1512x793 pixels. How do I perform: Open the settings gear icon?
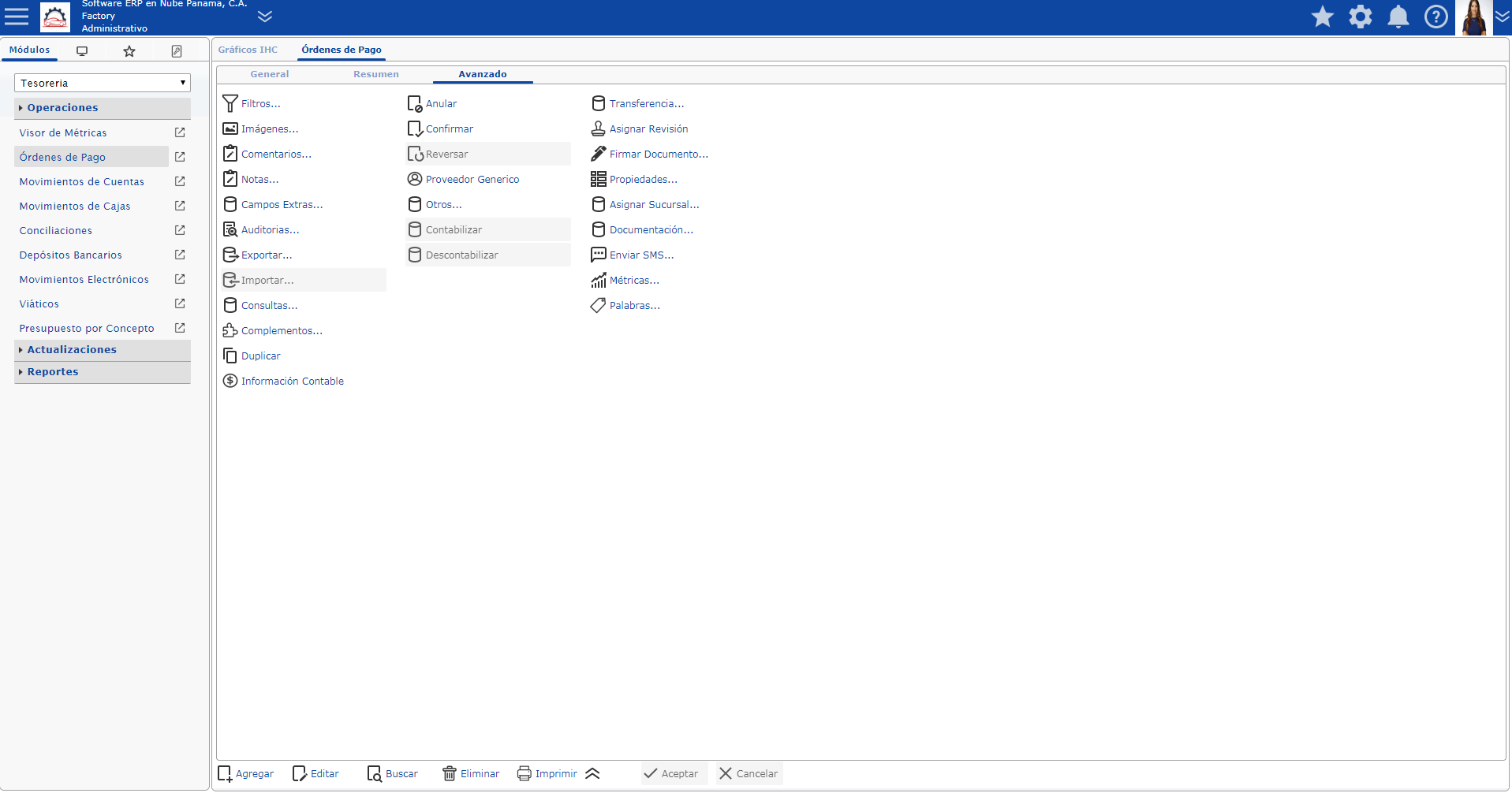[1360, 17]
